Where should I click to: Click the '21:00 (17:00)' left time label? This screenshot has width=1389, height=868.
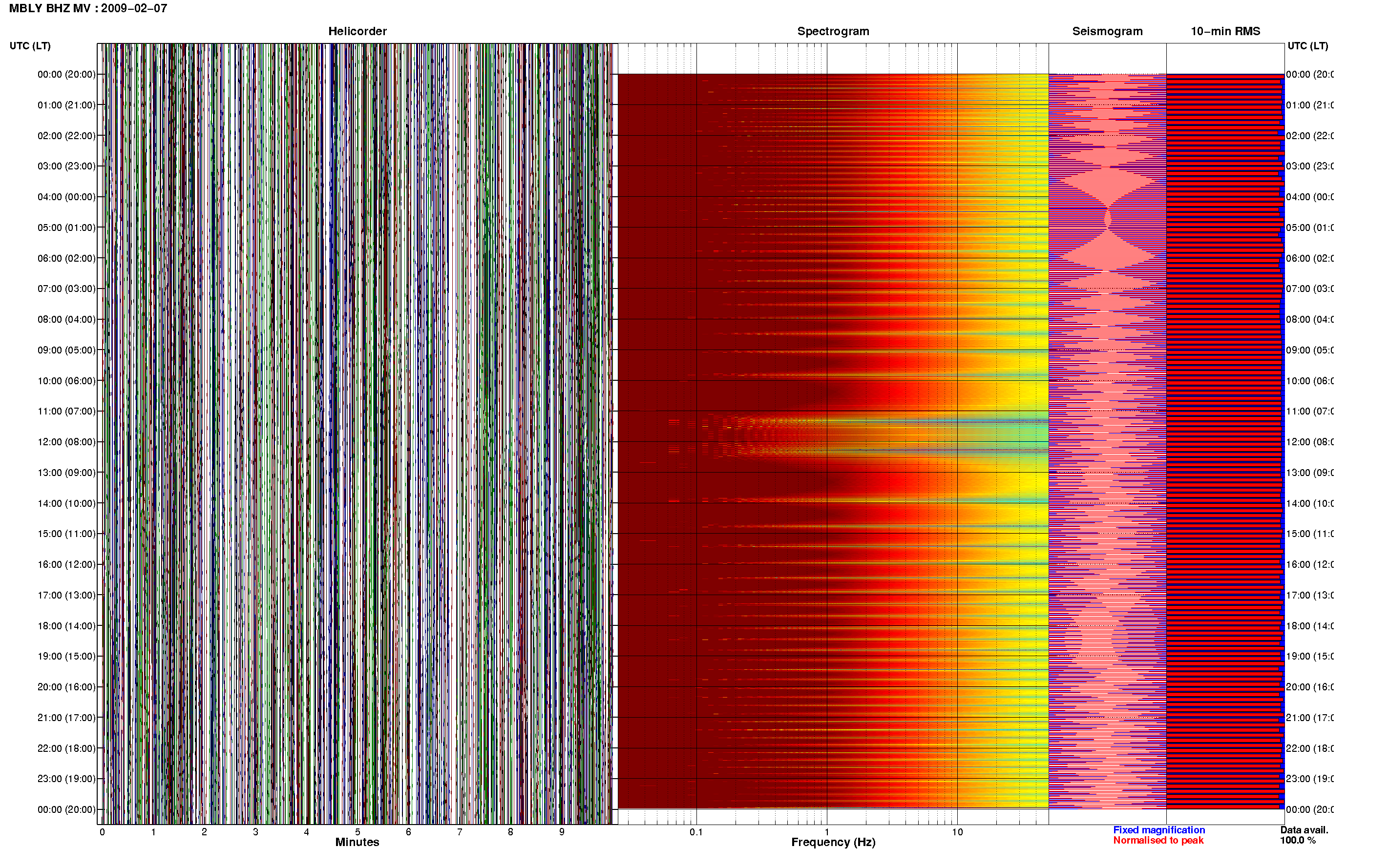66,718
